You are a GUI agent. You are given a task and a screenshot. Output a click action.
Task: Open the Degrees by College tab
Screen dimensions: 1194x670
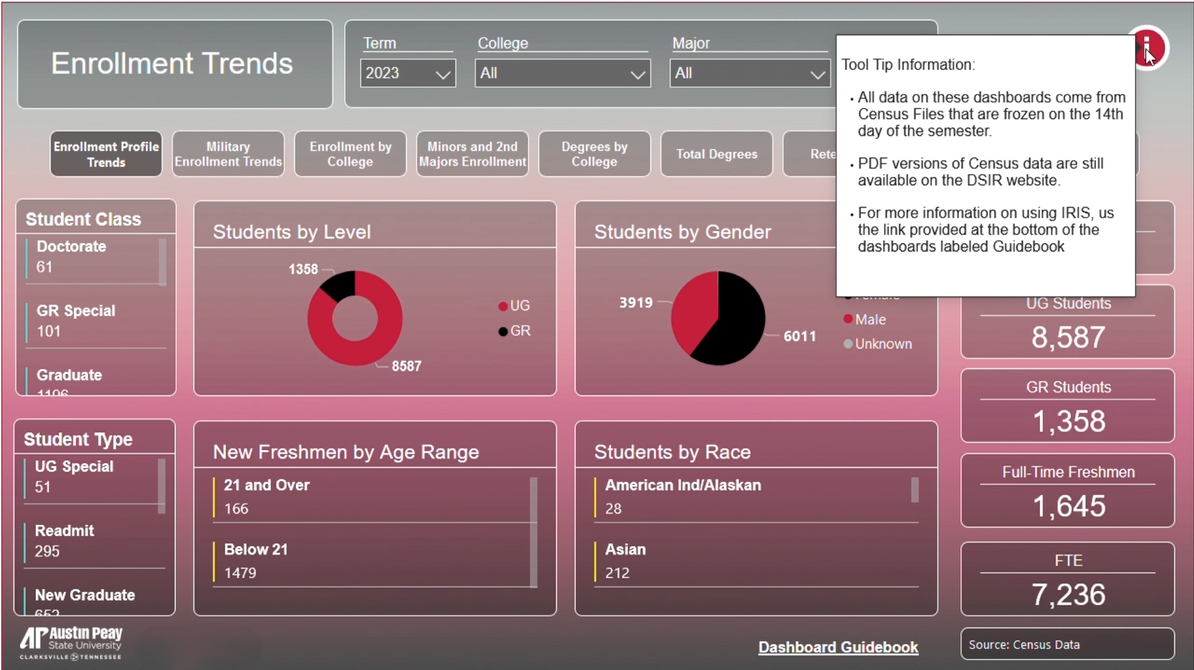point(594,154)
